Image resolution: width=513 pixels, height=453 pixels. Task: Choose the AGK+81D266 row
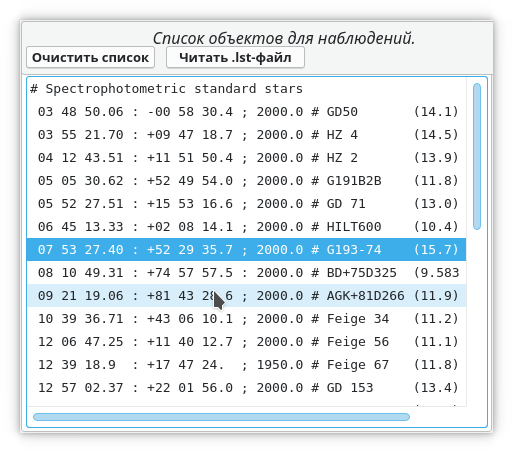[247, 296]
